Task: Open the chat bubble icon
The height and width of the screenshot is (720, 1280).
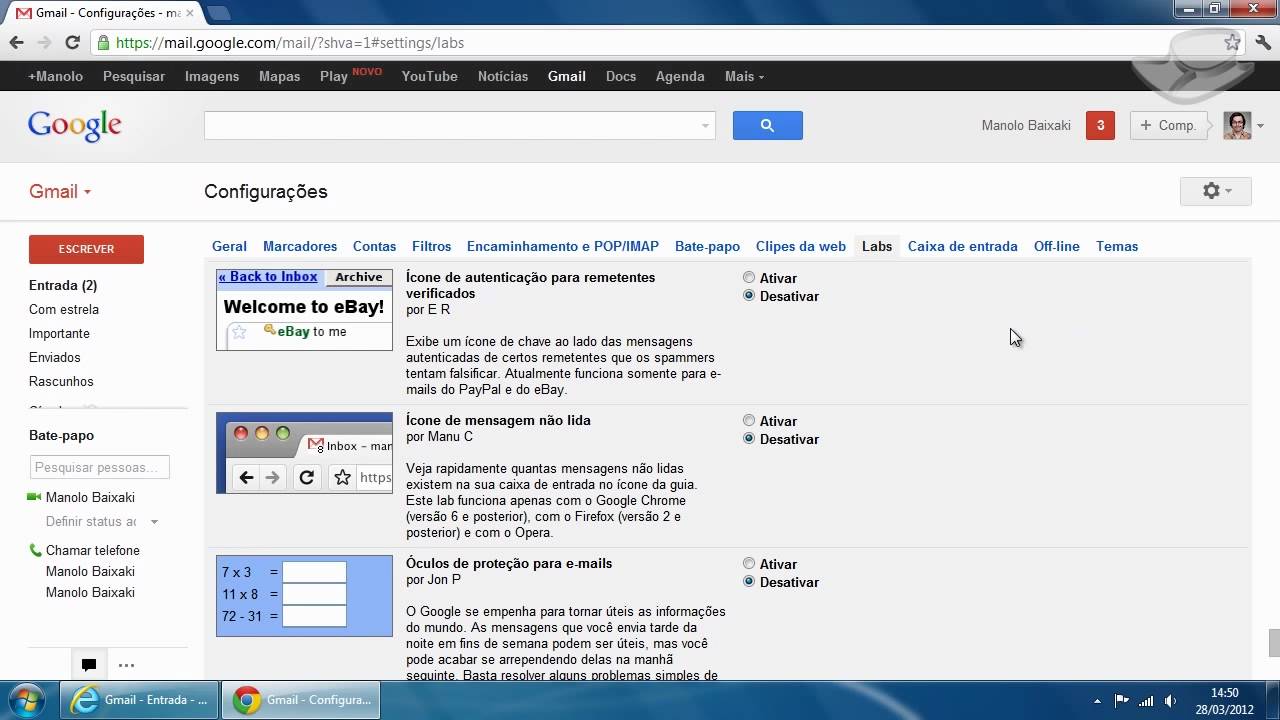Action: pos(88,665)
